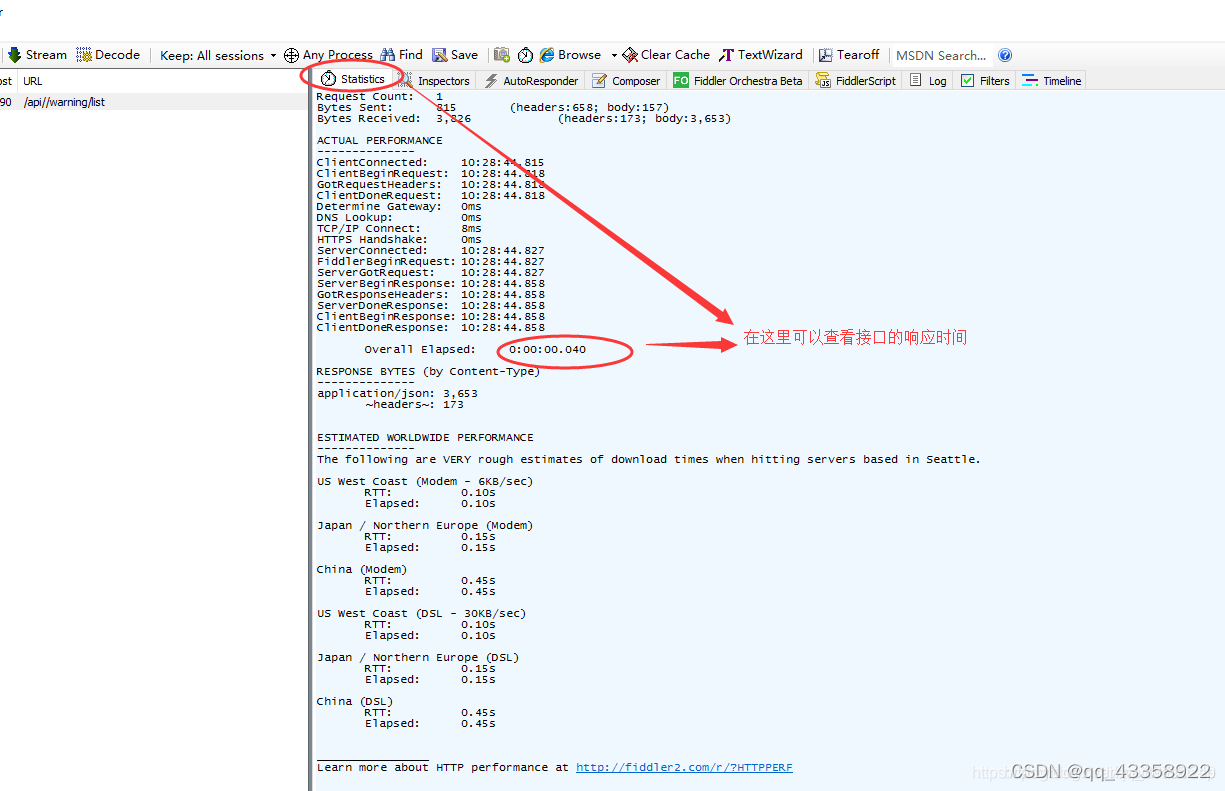Click the Overall Elapsed value 0:00:00.040
Viewport: 1225px width, 791px height.
point(547,349)
